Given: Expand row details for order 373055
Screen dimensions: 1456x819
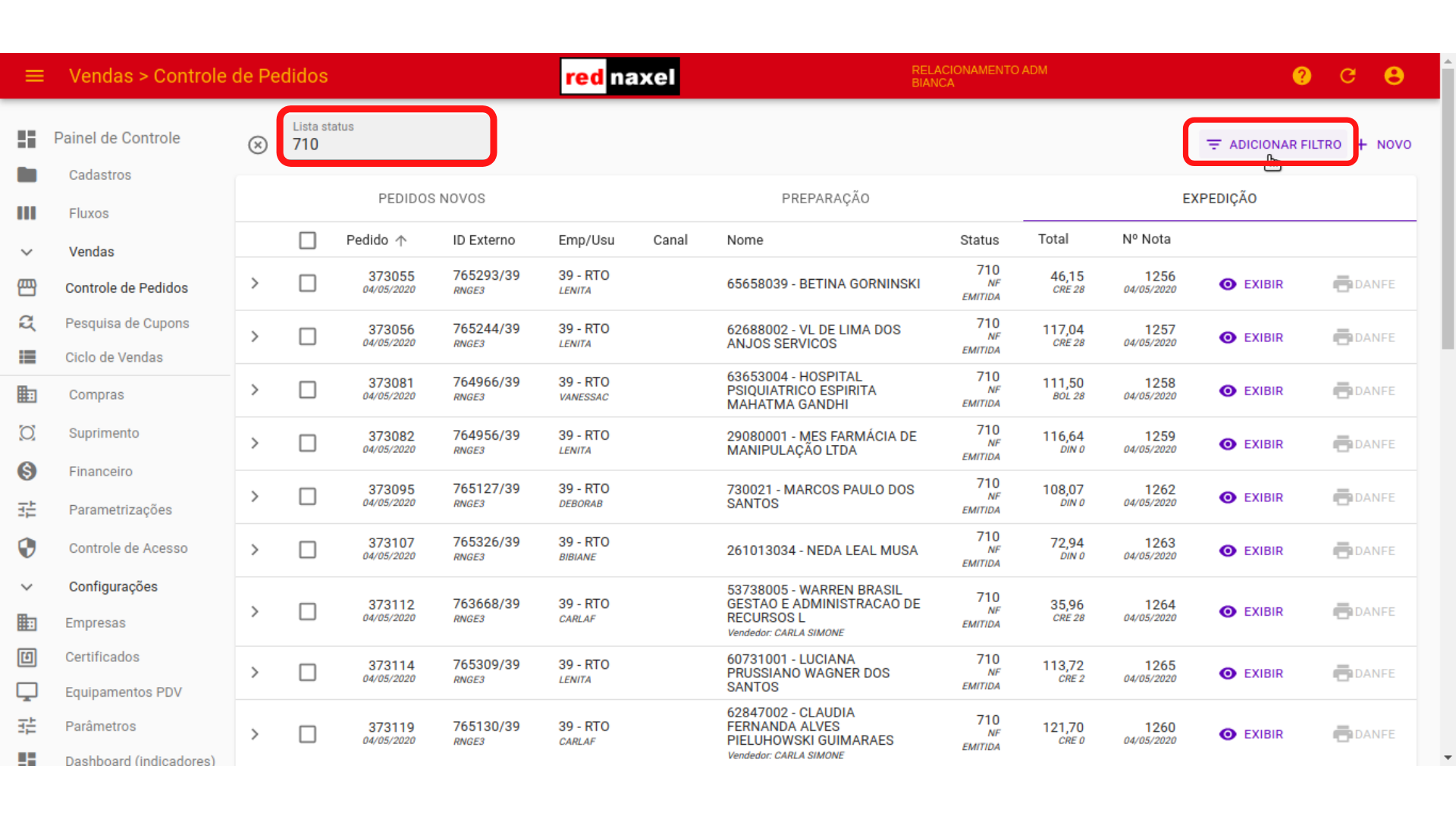Looking at the screenshot, I should [255, 284].
